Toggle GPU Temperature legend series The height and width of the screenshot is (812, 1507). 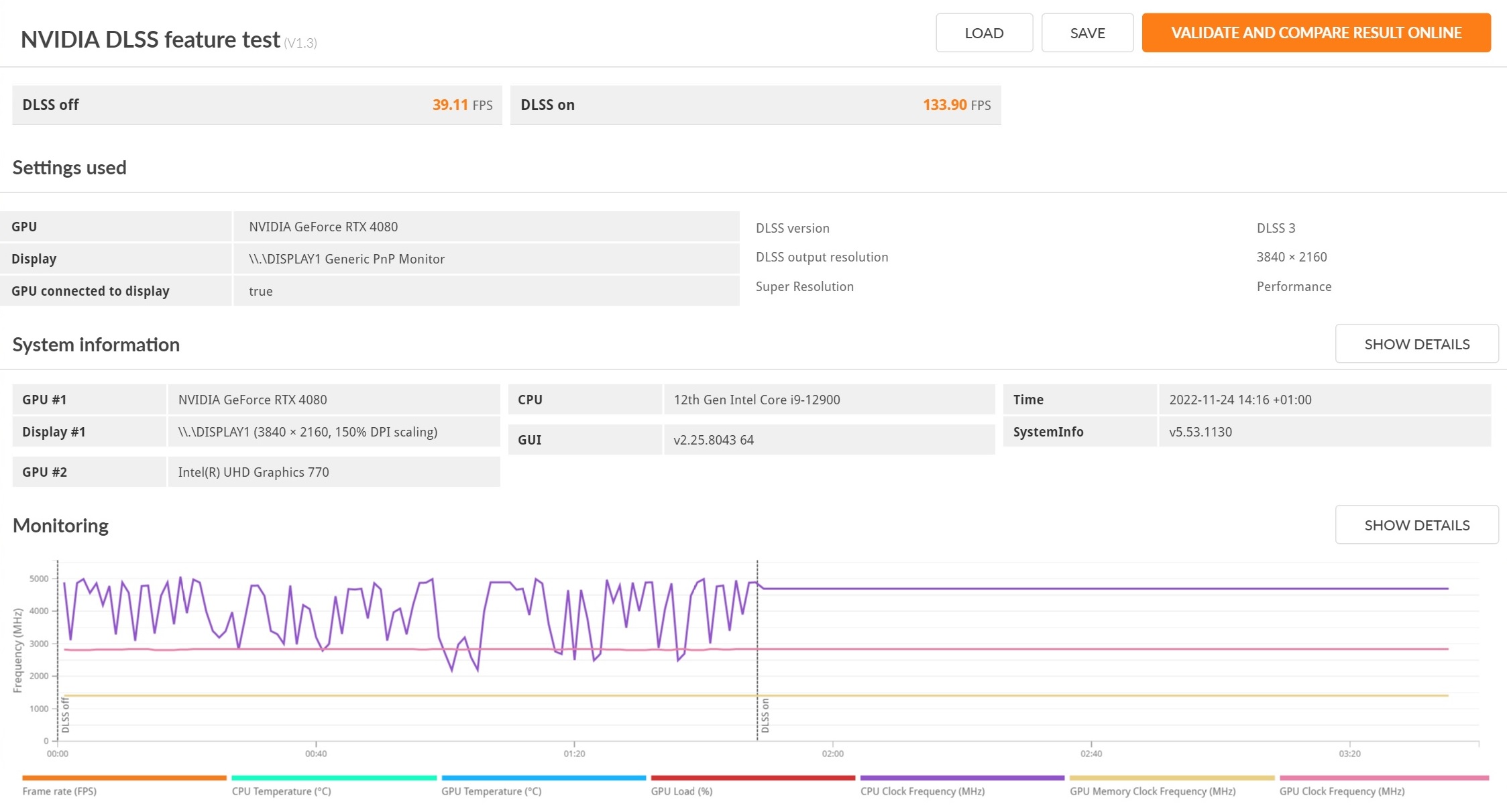pos(543,786)
